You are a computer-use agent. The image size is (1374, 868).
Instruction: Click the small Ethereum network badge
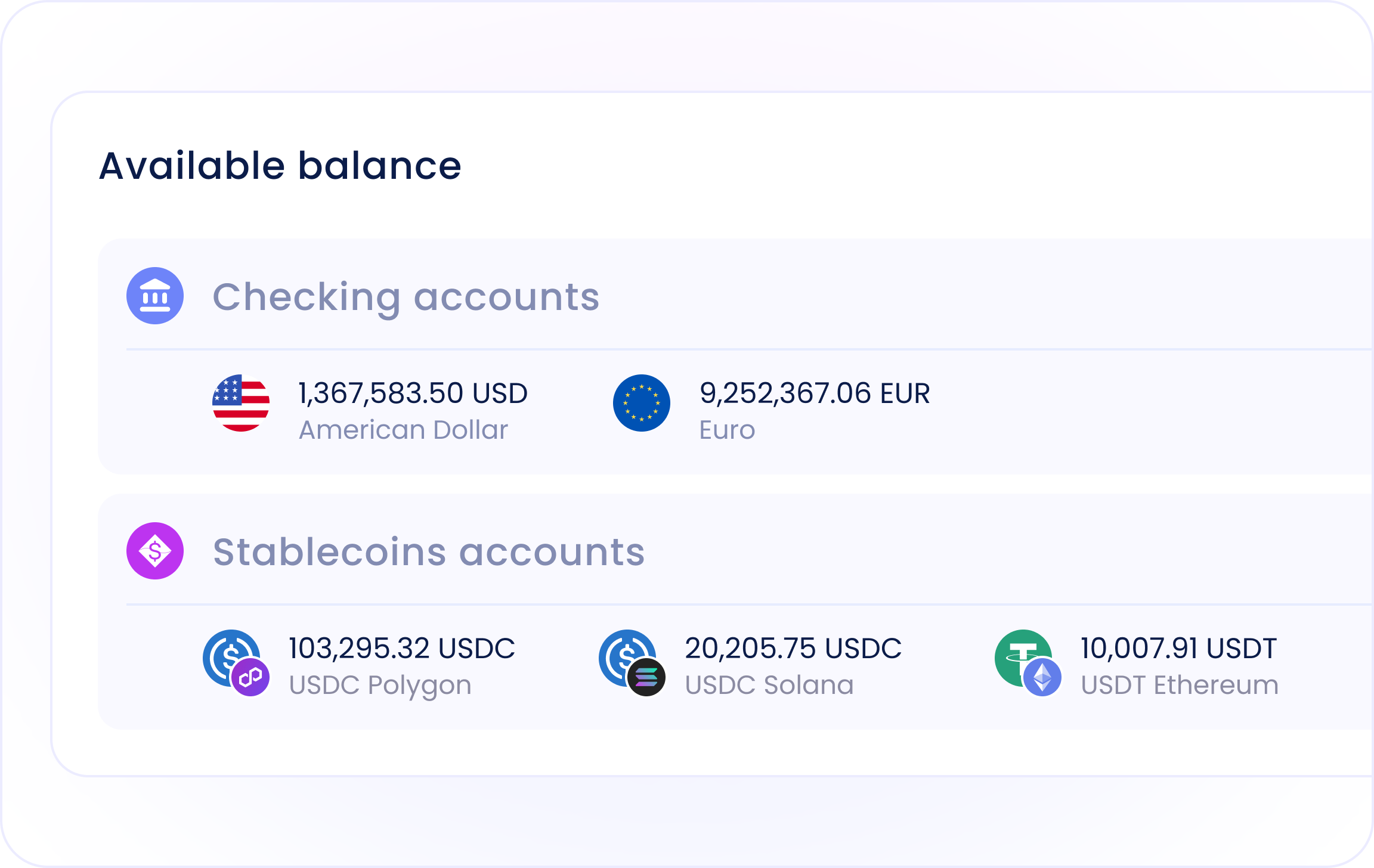coord(1042,677)
